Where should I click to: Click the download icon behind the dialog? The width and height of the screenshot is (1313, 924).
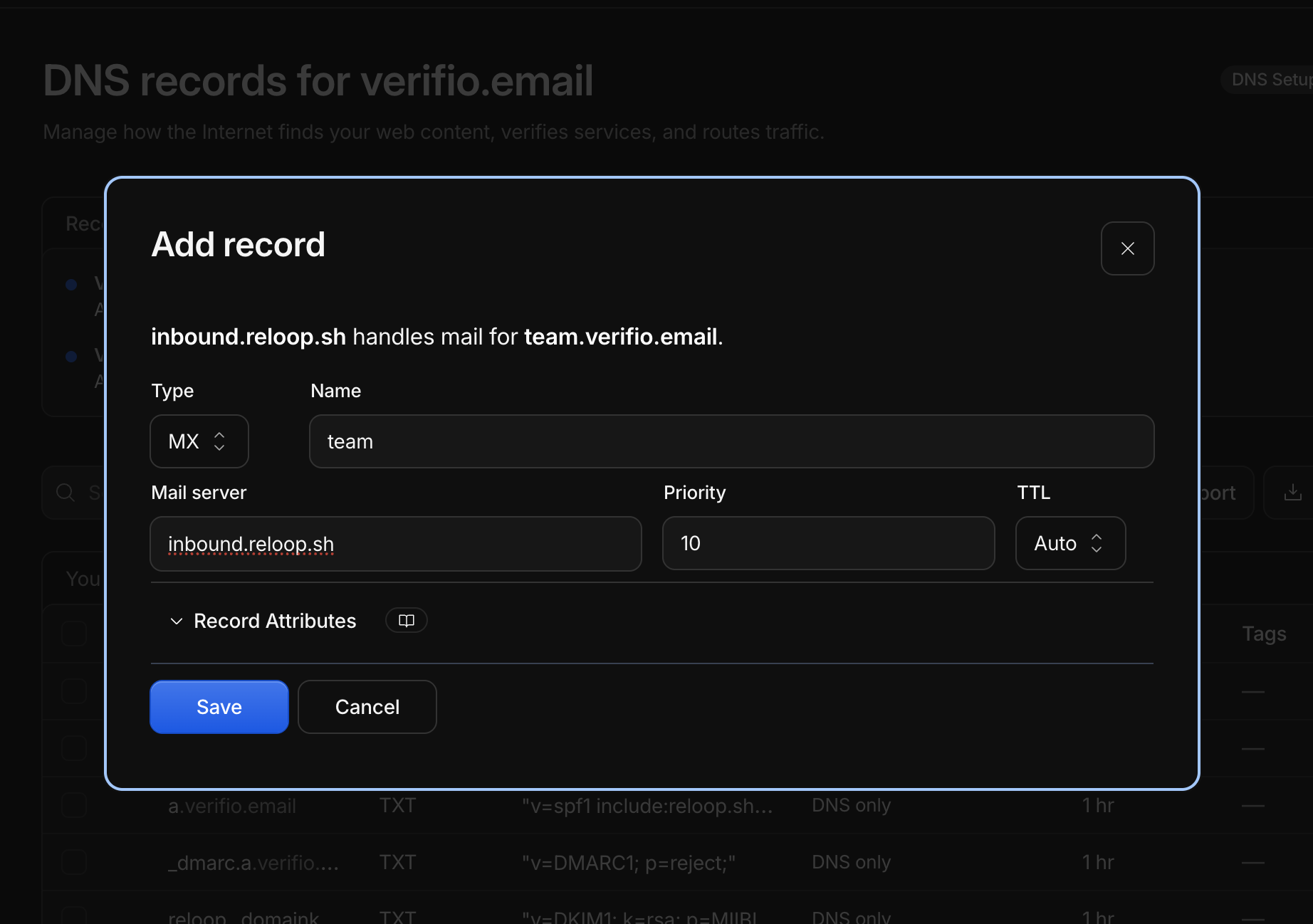(1292, 493)
